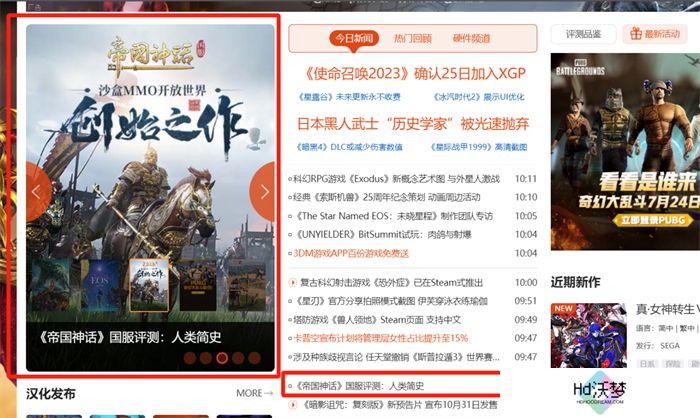Open the 真·女神转生 game cover thumbnail
Screen dimensions: 700x418
tap(588, 336)
